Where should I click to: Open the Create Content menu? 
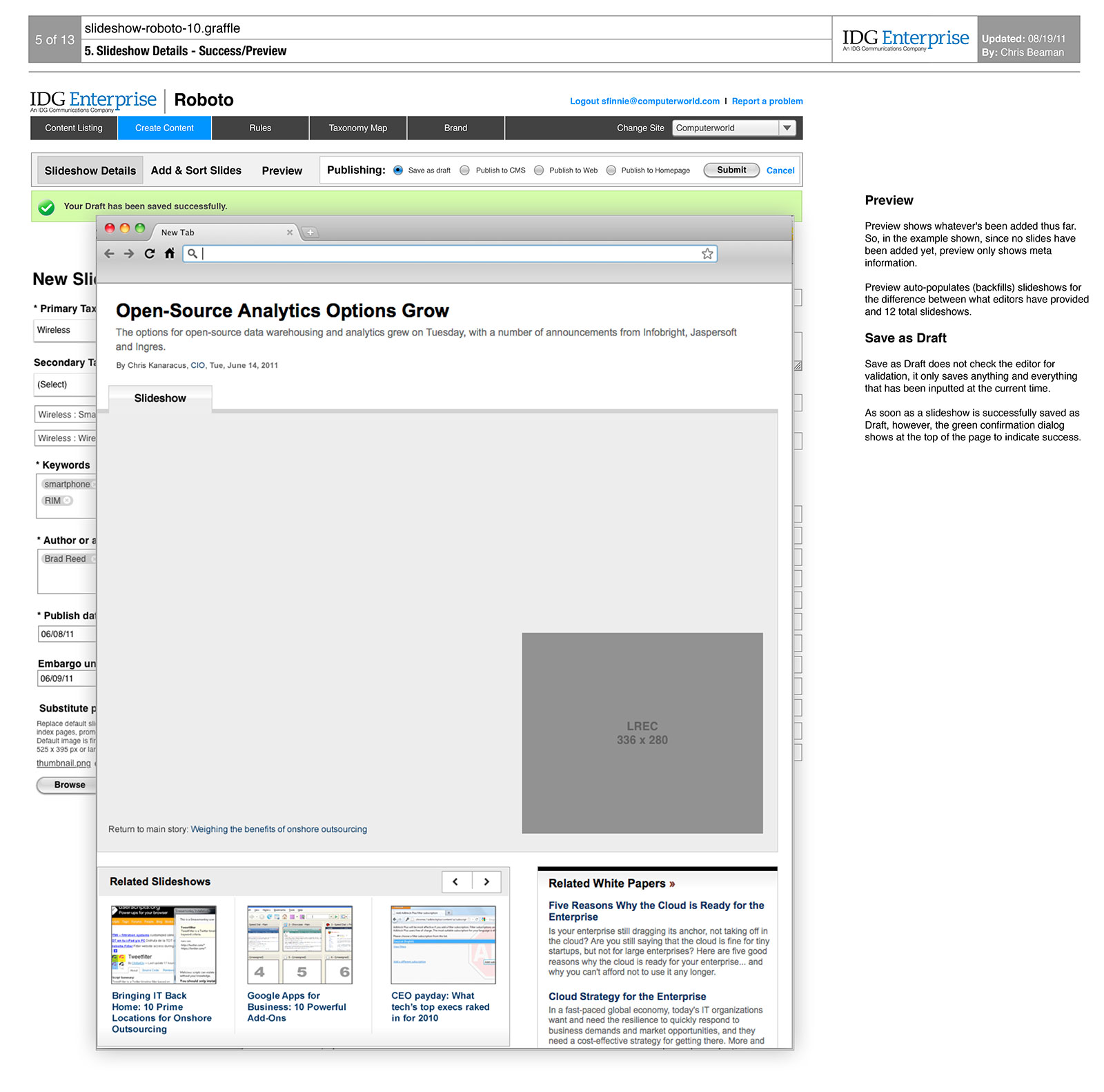click(x=164, y=128)
